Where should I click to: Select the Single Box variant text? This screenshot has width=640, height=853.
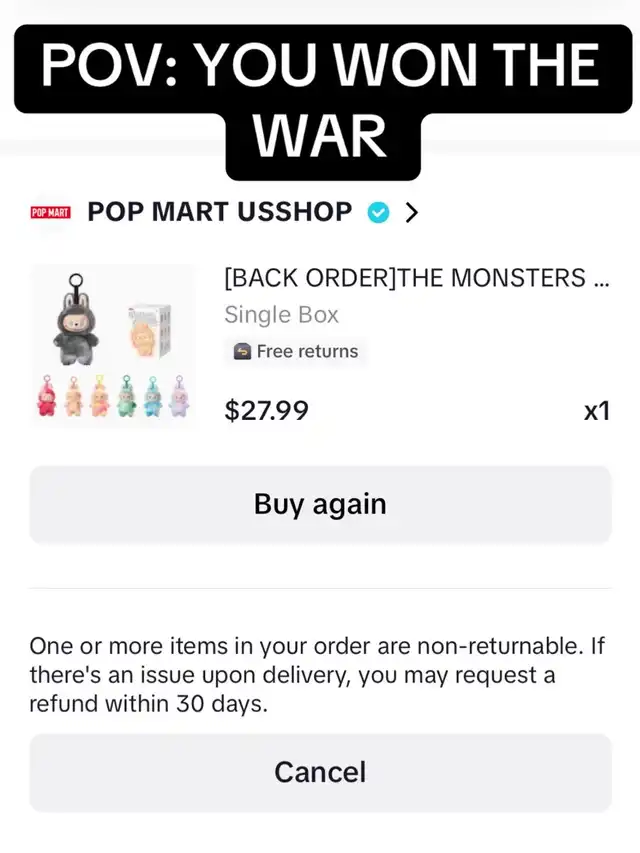281,314
